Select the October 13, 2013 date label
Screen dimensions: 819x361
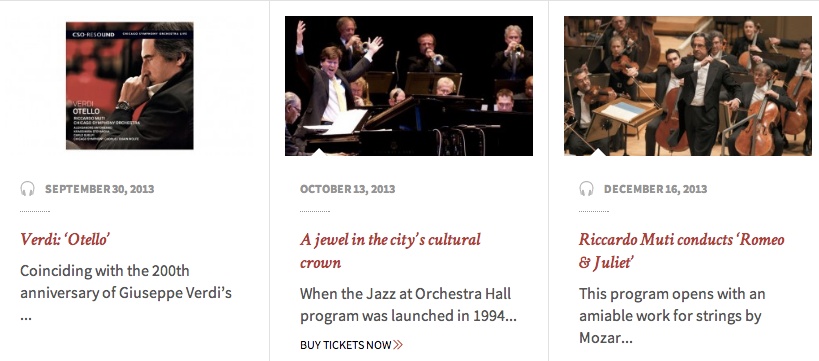click(347, 189)
